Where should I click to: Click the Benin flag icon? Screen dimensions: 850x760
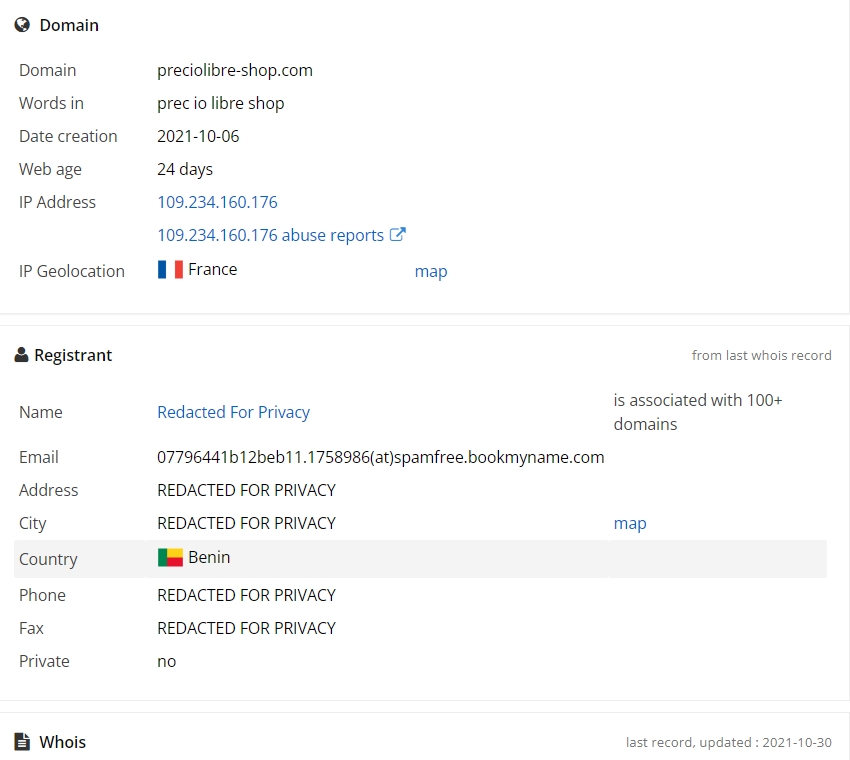pos(170,557)
